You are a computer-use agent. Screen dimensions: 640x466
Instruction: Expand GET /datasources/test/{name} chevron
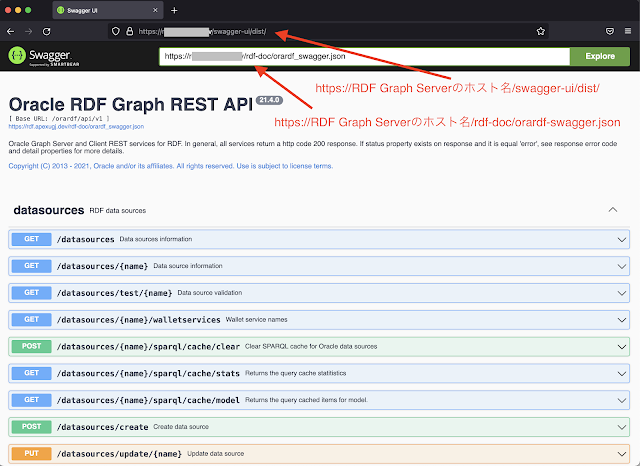click(622, 293)
